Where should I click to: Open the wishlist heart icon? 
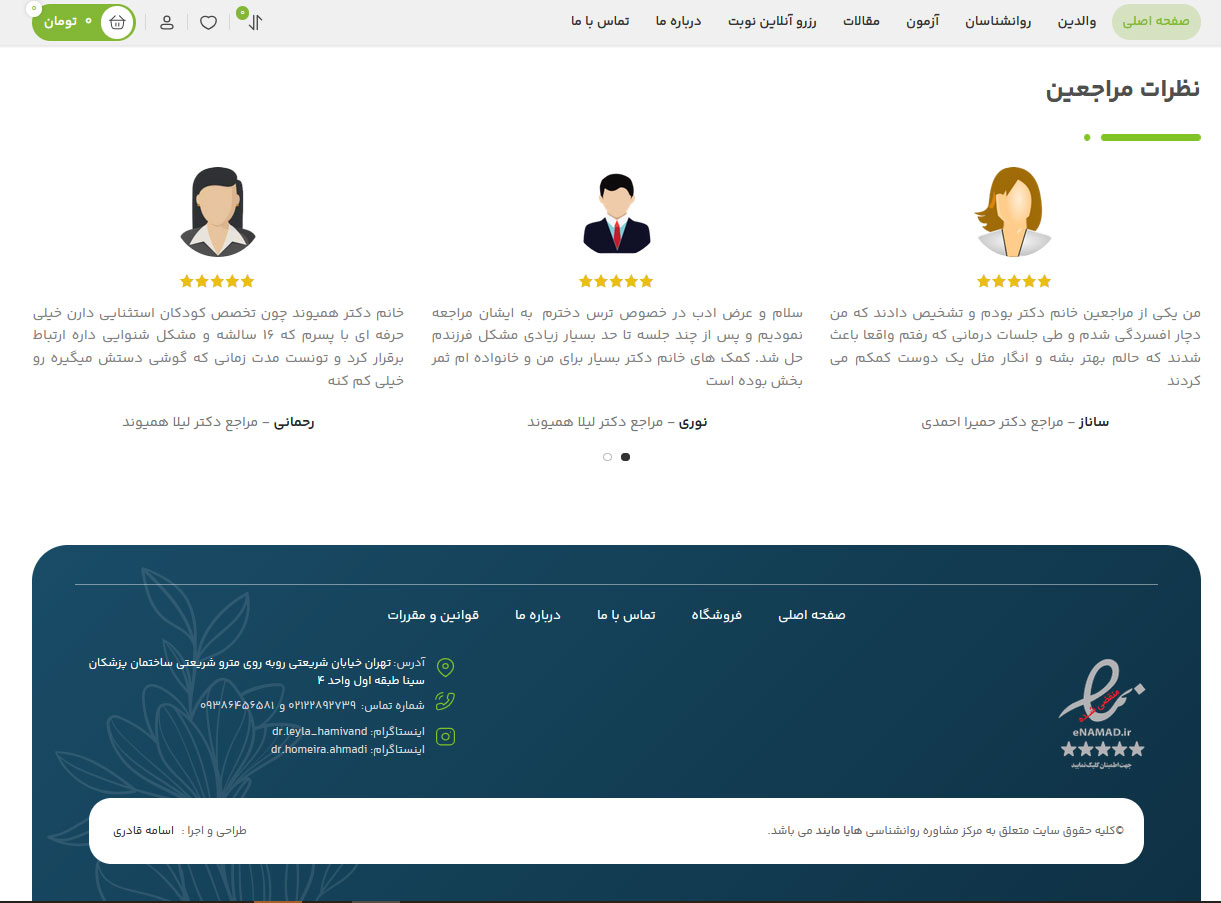pos(208,22)
